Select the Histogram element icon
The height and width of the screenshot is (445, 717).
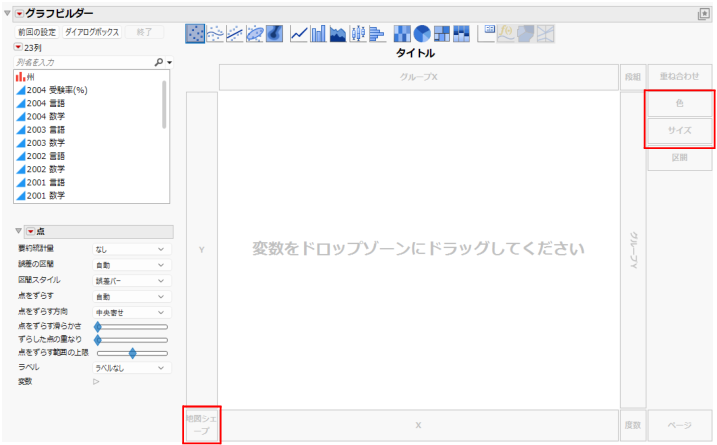(x=377, y=33)
